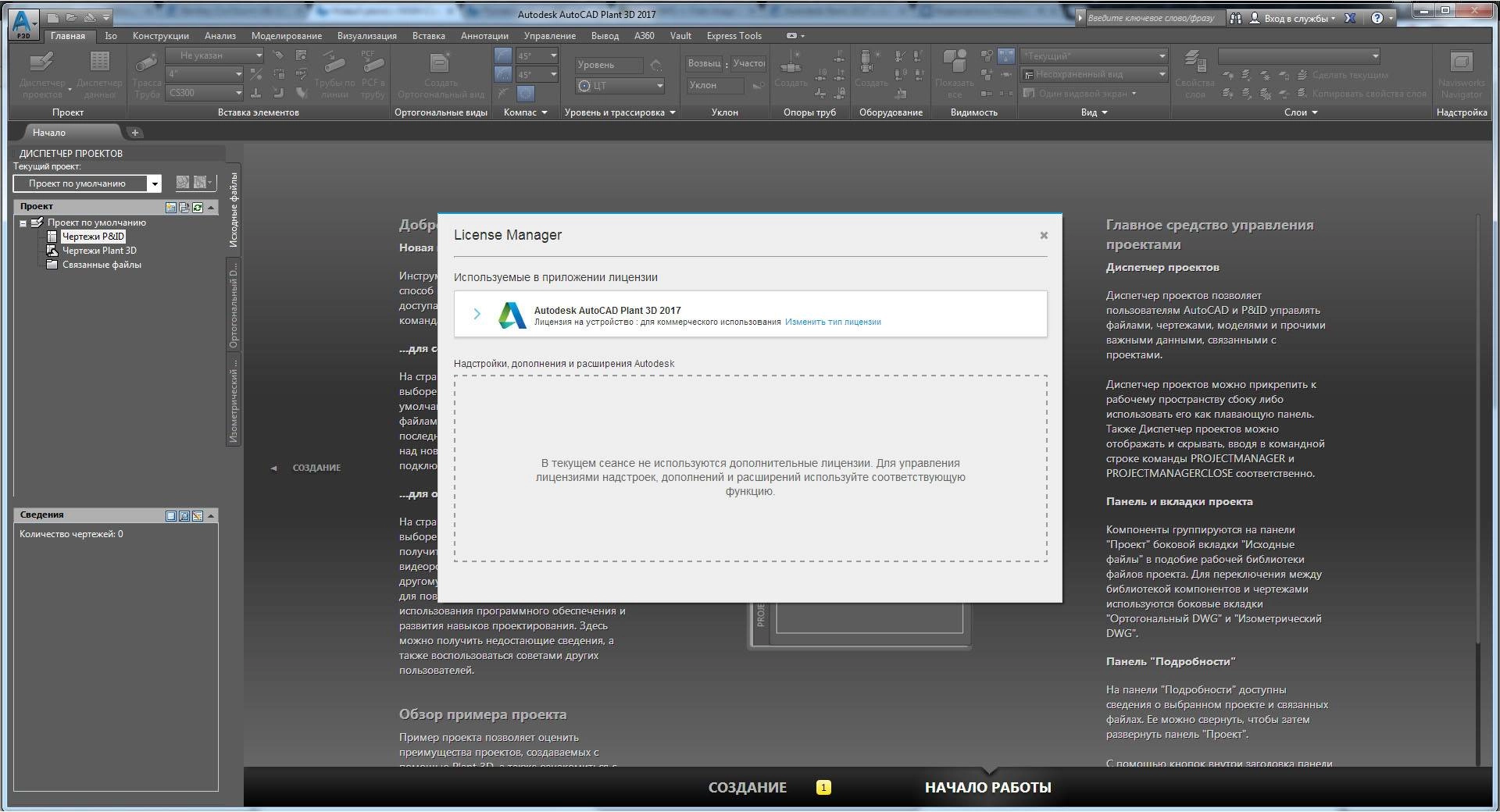Image resolution: width=1500 pixels, height=812 pixels.
Task: Open the Моделирование ribbon tab
Action: pyautogui.click(x=287, y=36)
